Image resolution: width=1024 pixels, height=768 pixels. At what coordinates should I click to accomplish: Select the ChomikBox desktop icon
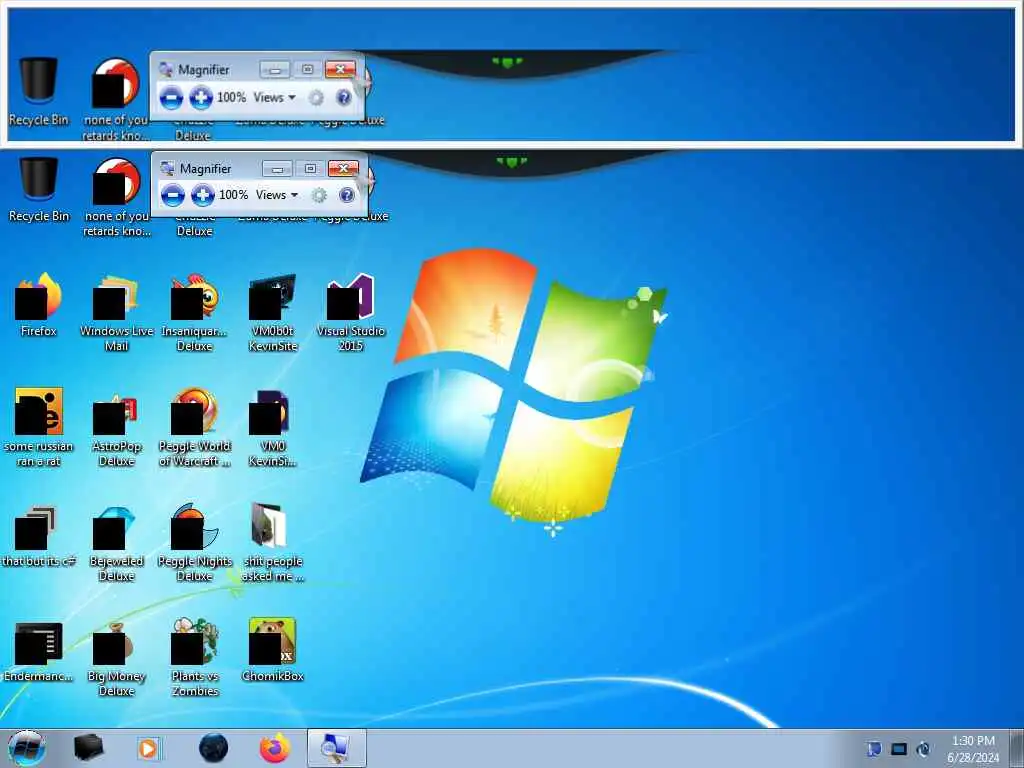point(272,650)
